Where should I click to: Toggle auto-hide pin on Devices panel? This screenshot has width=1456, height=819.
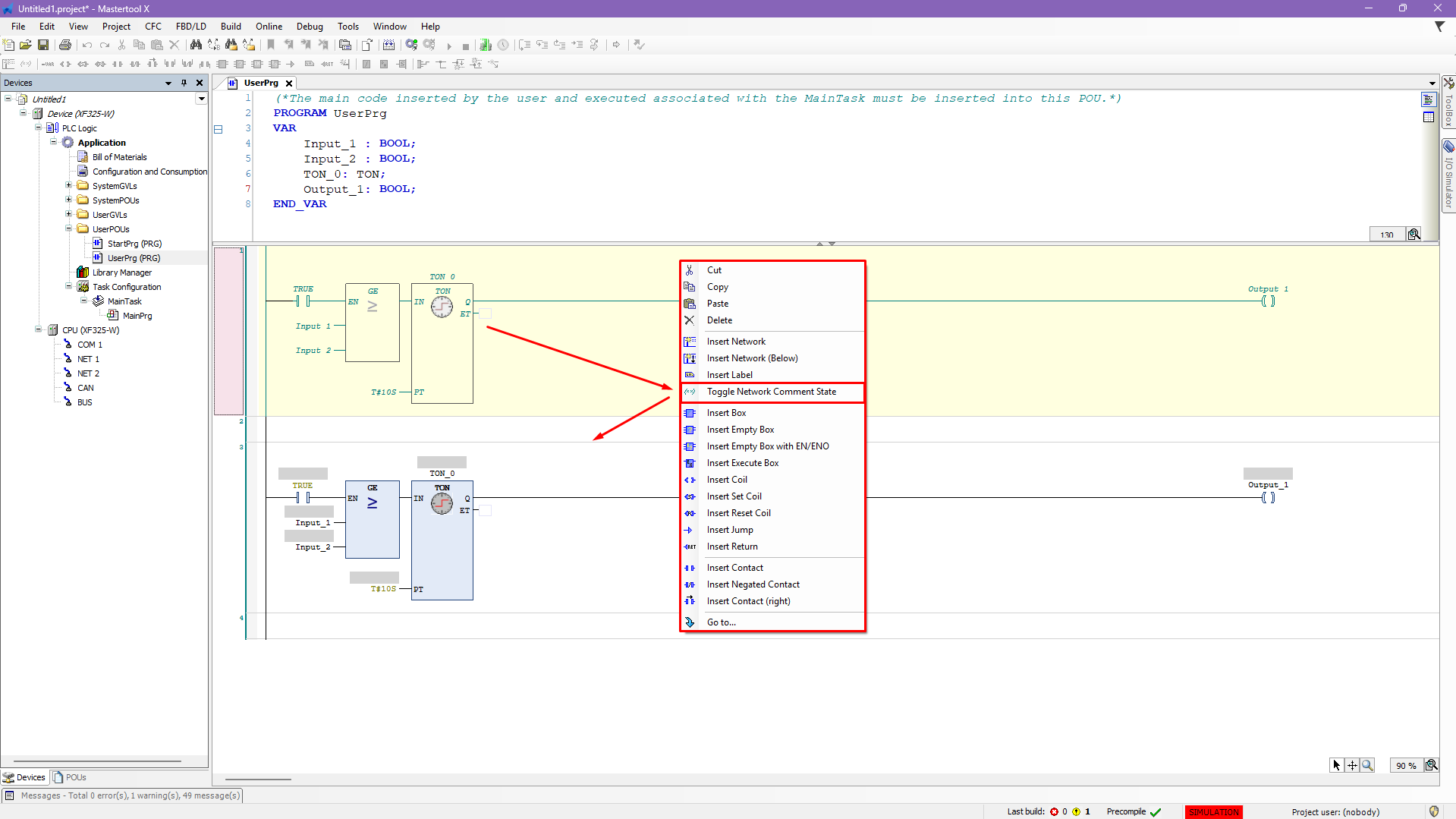pos(184,83)
